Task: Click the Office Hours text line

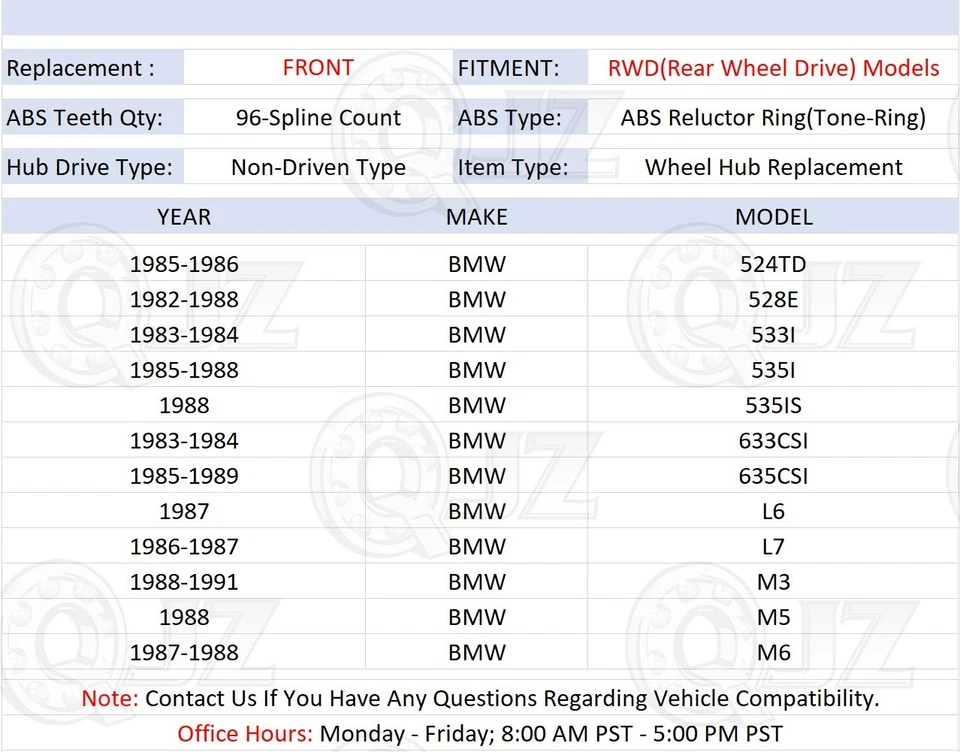Action: (480, 732)
